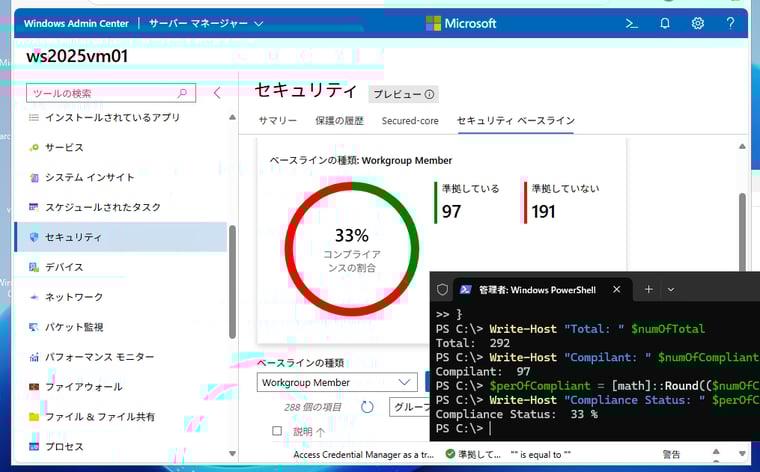Click the 警告 cell in the table row
The image size is (760, 472).
pyautogui.click(x=671, y=455)
